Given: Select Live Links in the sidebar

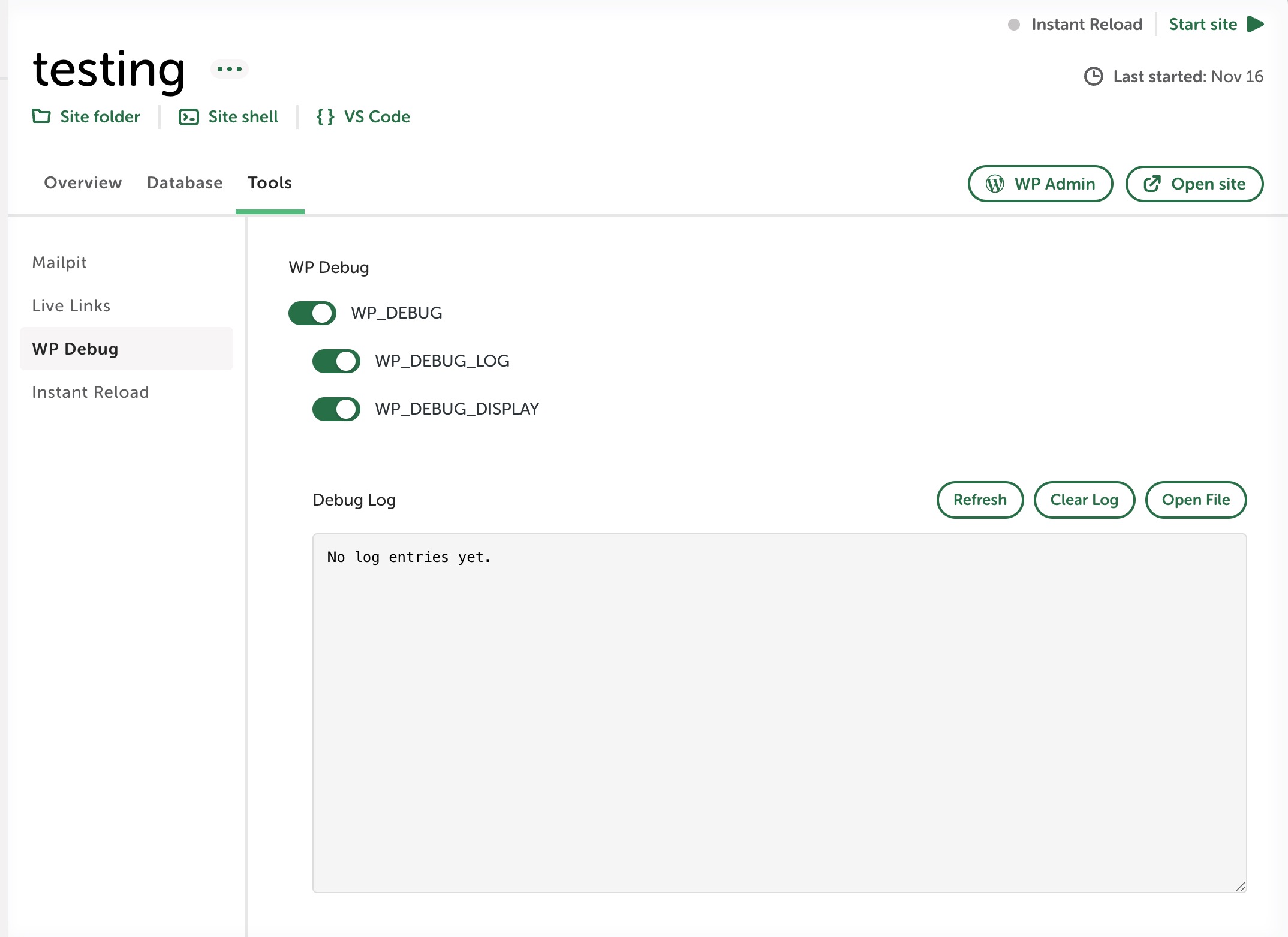Looking at the screenshot, I should 71,305.
